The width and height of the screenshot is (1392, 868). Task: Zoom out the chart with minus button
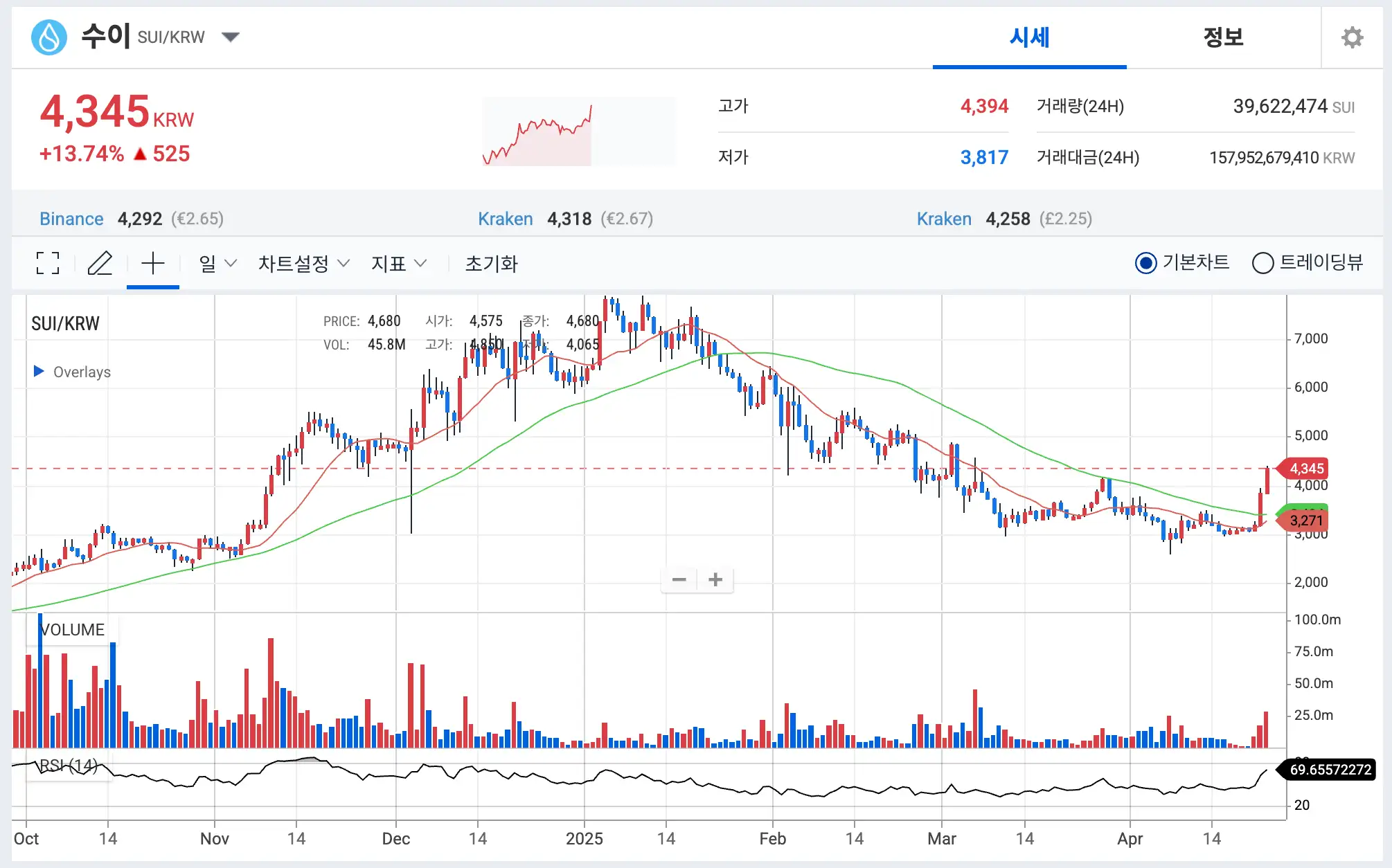coord(679,579)
